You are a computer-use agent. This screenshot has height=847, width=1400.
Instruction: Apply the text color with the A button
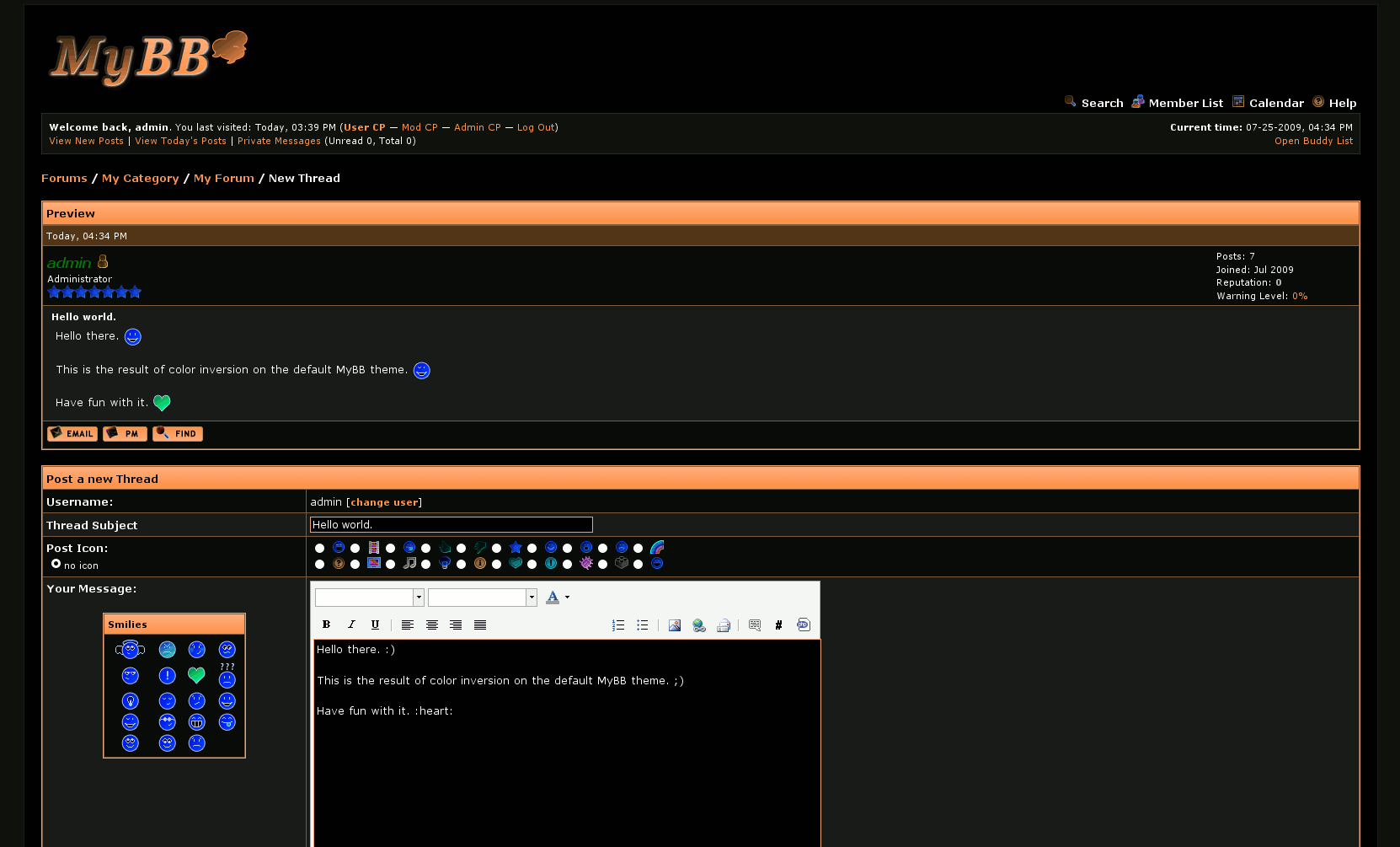[553, 598]
